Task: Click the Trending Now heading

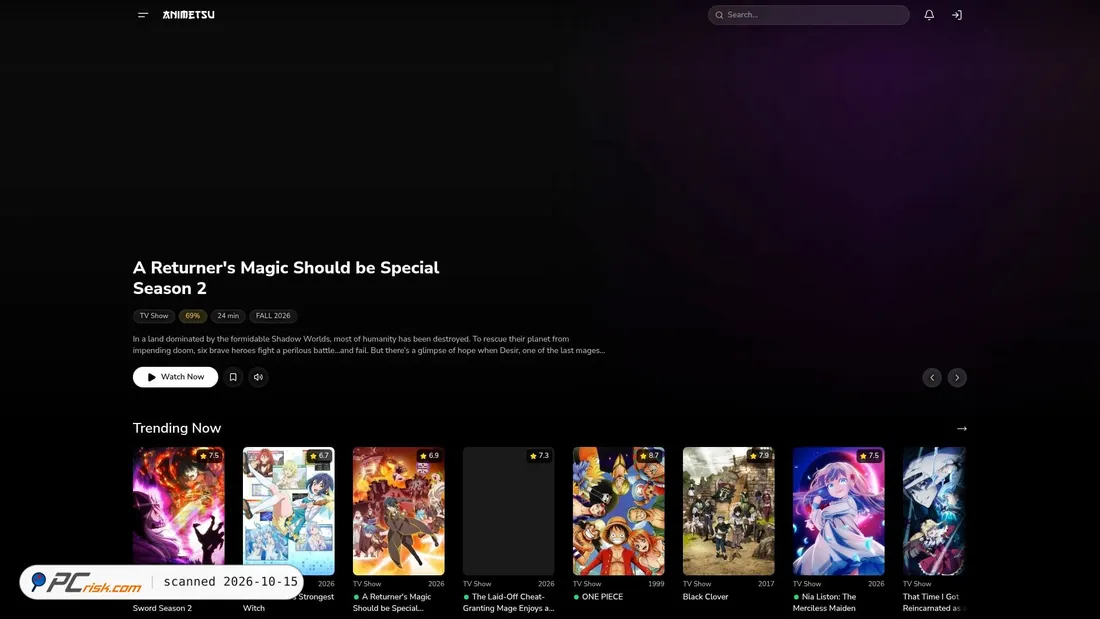Action: coord(177,428)
